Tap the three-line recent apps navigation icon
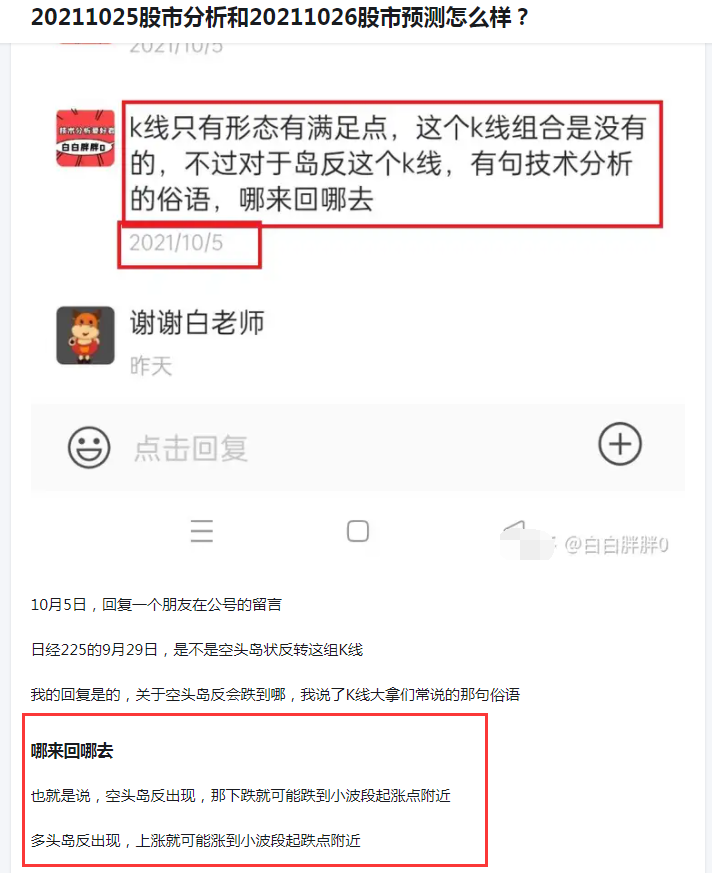Image resolution: width=712 pixels, height=873 pixels. 202,531
